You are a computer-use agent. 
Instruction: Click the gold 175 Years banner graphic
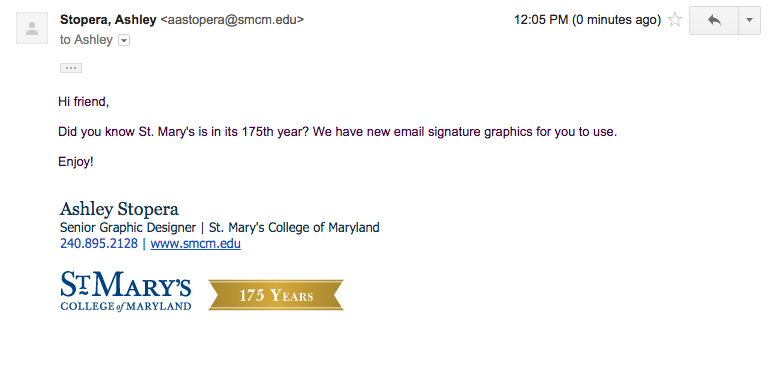[x=276, y=295]
